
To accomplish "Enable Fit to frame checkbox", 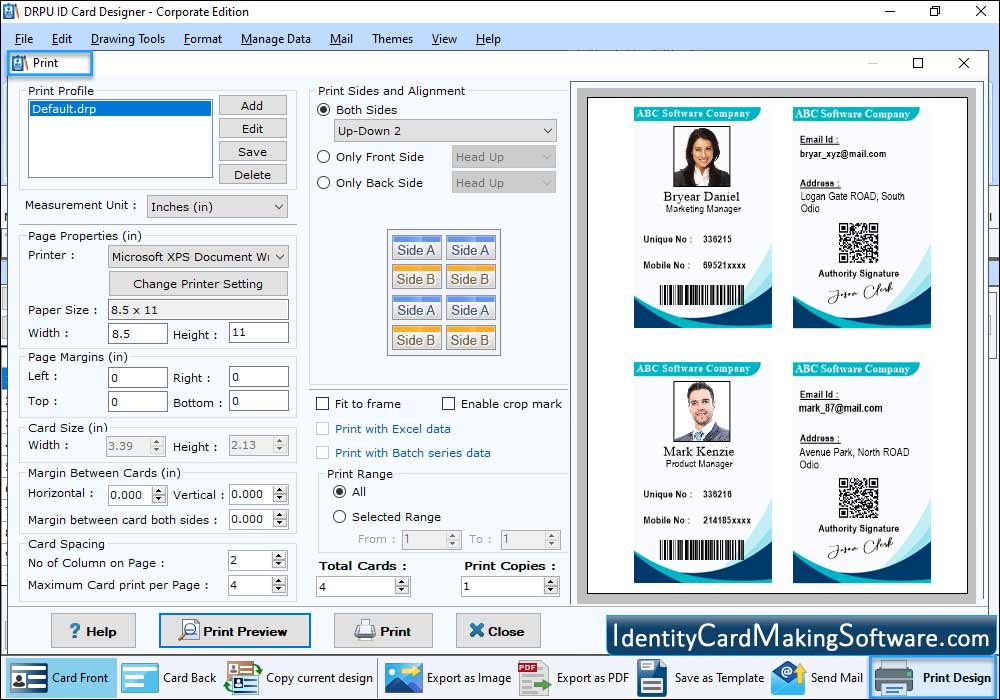I will pyautogui.click(x=323, y=404).
